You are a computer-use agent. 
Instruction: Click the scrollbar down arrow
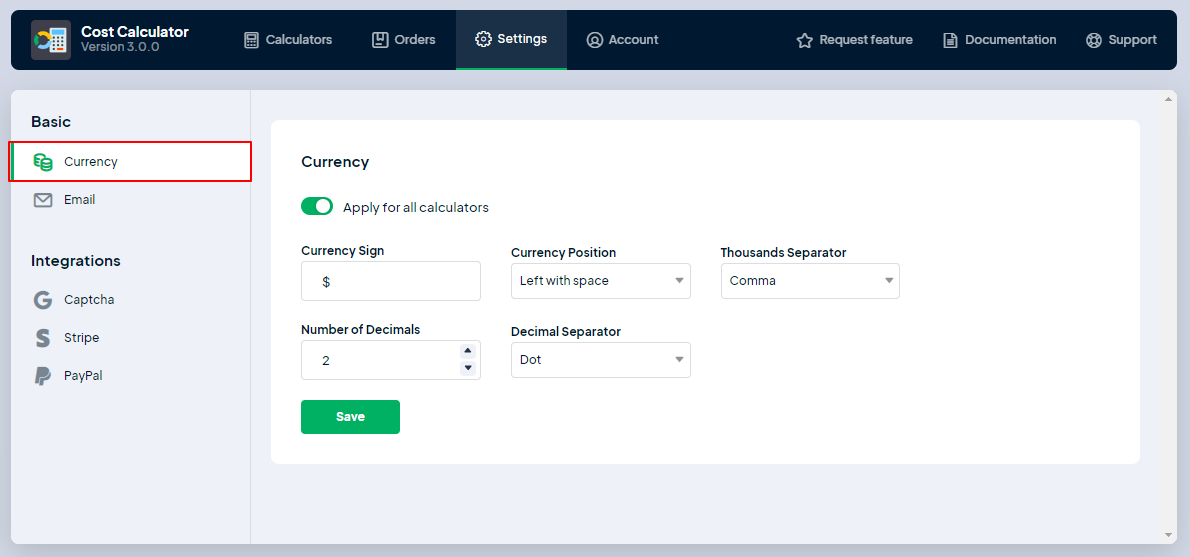pos(1168,535)
